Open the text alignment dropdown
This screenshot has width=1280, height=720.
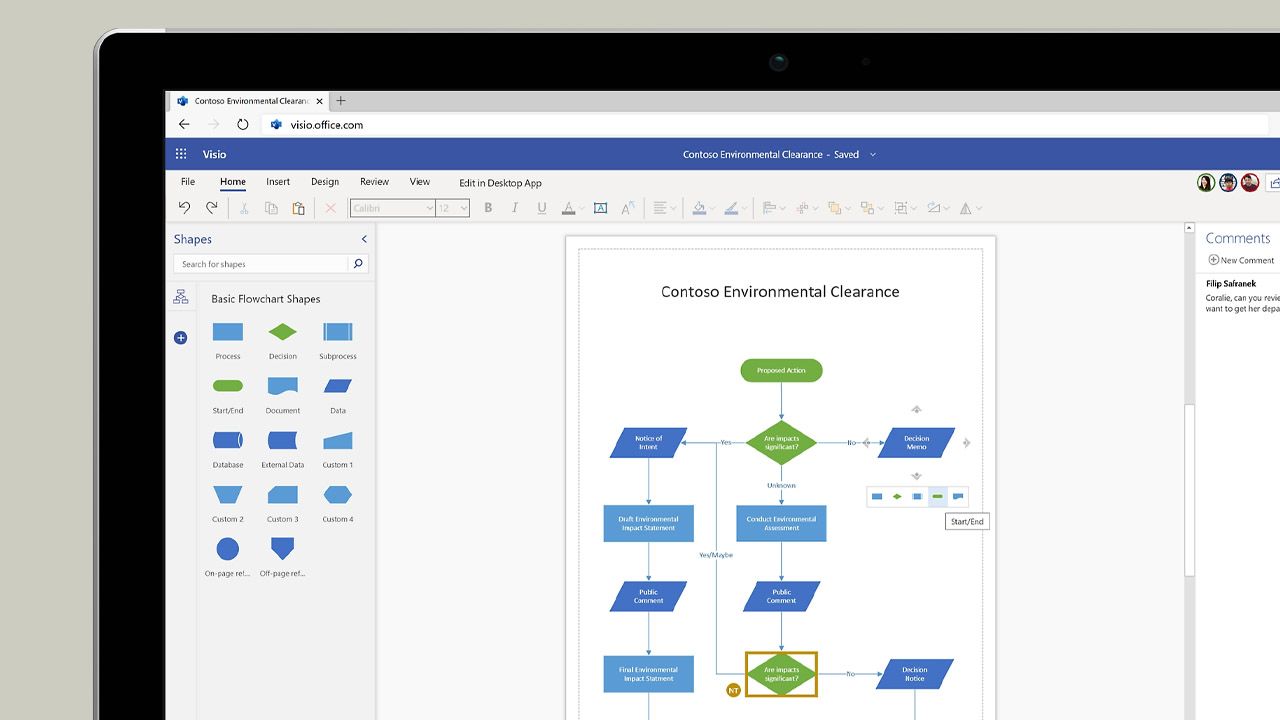click(665, 208)
